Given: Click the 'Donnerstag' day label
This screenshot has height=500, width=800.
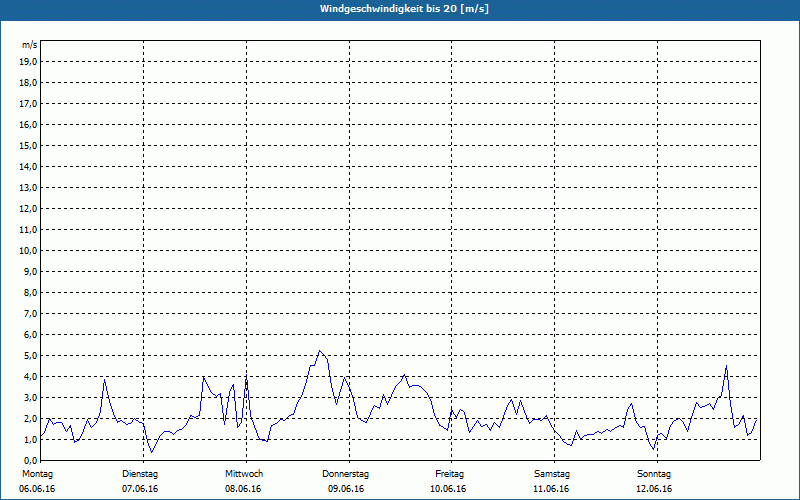Looking at the screenshot, I should [345, 474].
